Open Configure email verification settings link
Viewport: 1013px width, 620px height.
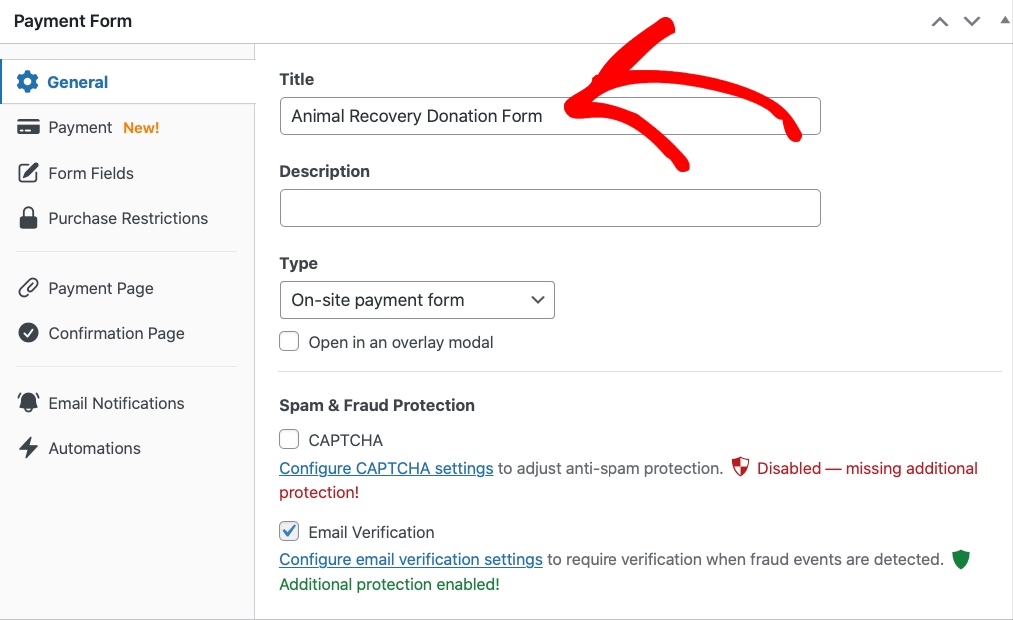click(x=410, y=559)
